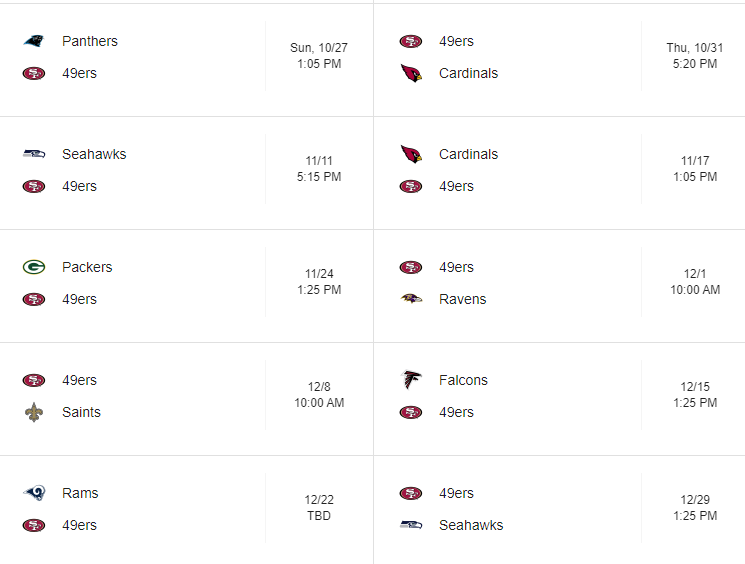Screen dimensions: 745x564
Task: Click the Rams team logo
Action: pyautogui.click(x=34, y=493)
